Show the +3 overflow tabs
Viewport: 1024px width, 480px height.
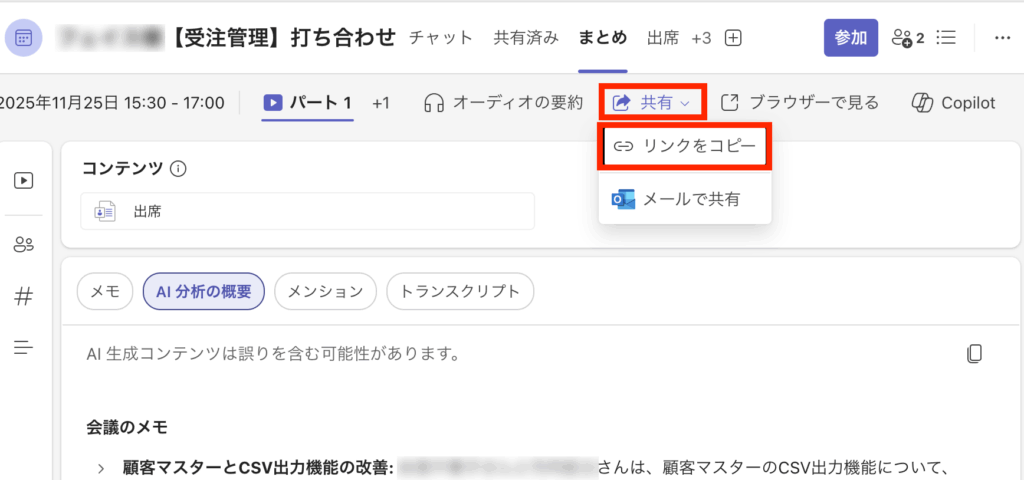coord(701,38)
